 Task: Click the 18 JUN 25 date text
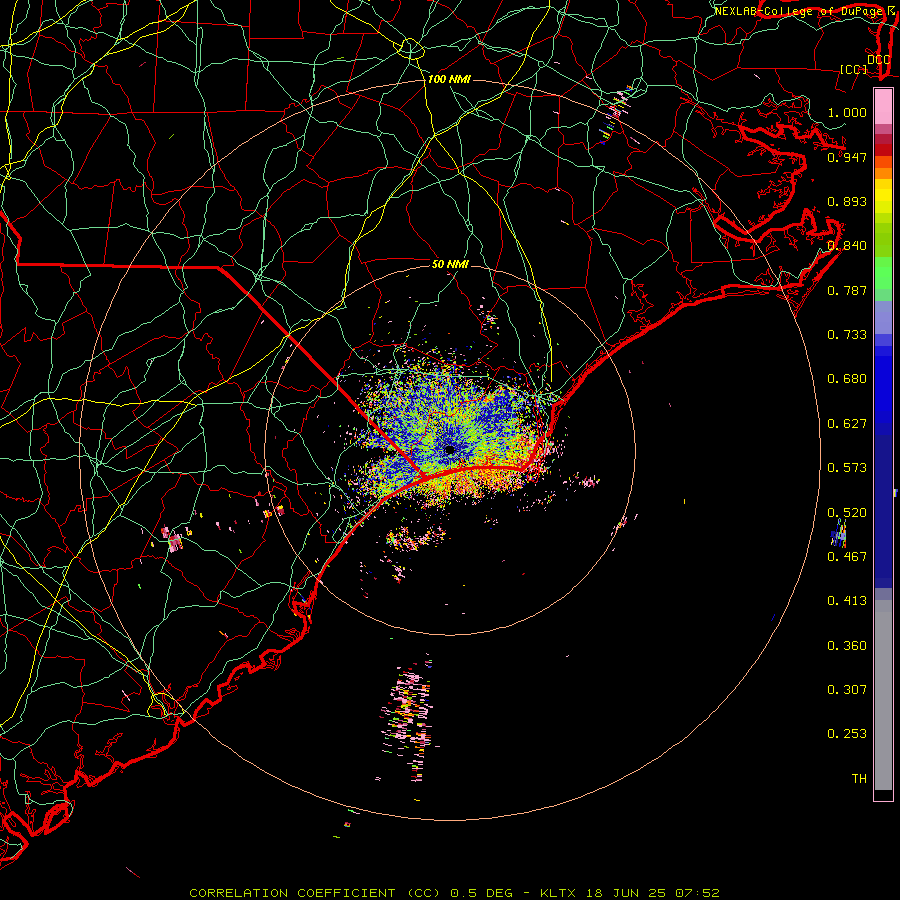click(626, 893)
